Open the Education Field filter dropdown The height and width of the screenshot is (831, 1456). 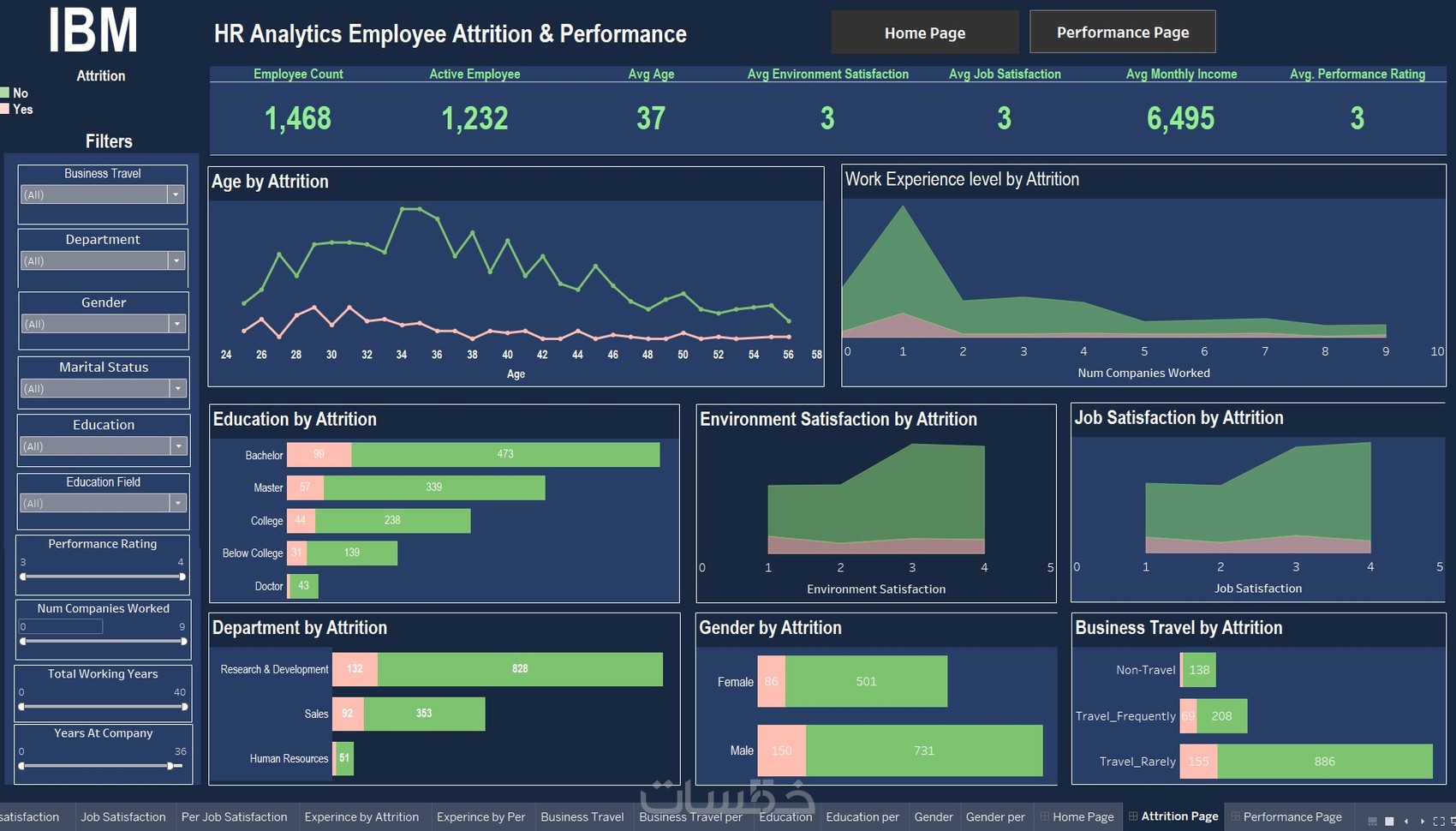[x=177, y=503]
